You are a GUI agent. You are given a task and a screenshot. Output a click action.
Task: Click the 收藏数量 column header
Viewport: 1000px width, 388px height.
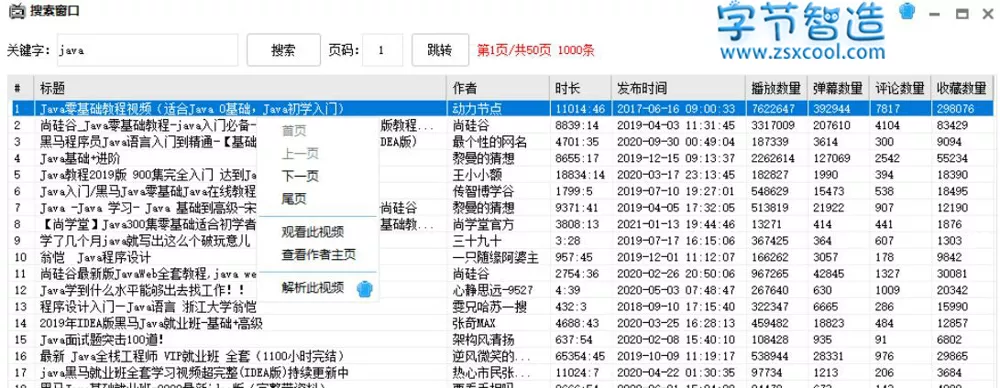(962, 87)
